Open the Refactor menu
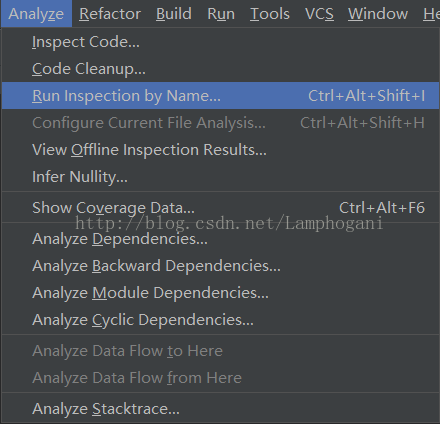 pyautogui.click(x=110, y=14)
